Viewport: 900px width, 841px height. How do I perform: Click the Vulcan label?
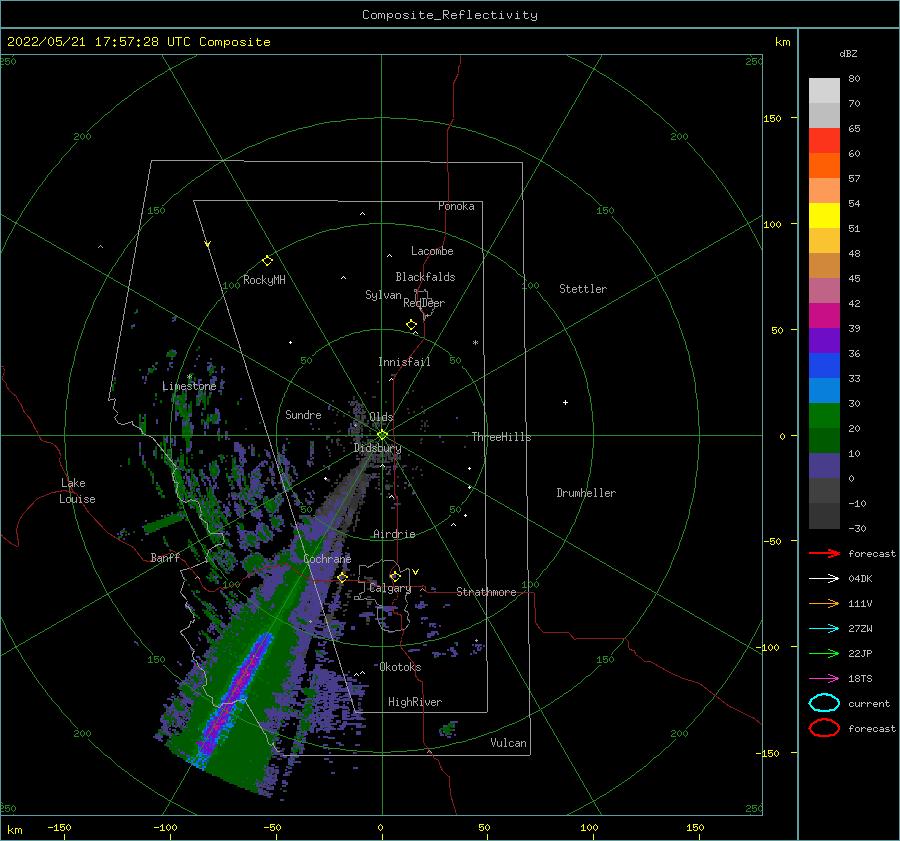click(508, 743)
